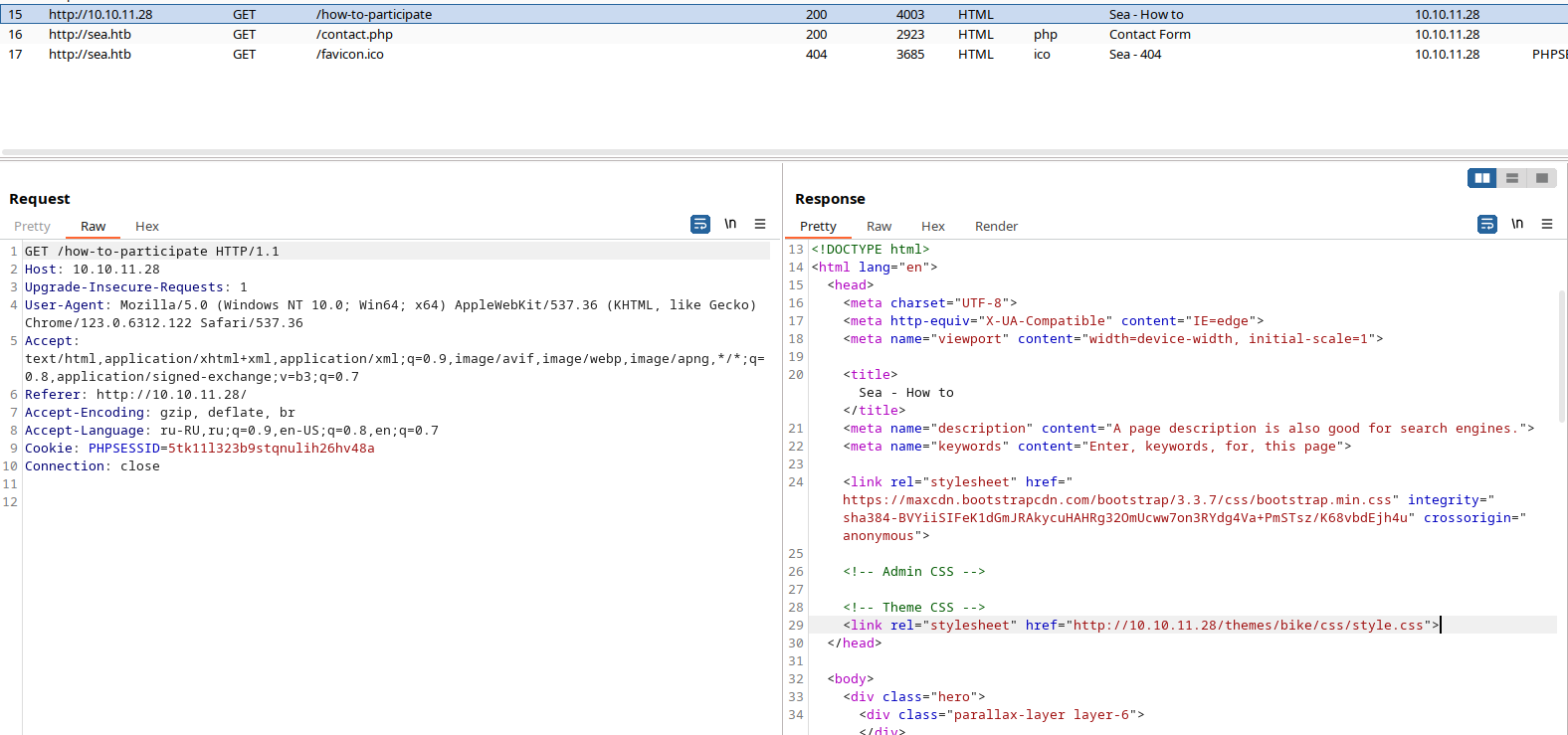
Task: Click the Referer header line
Action: (136, 395)
